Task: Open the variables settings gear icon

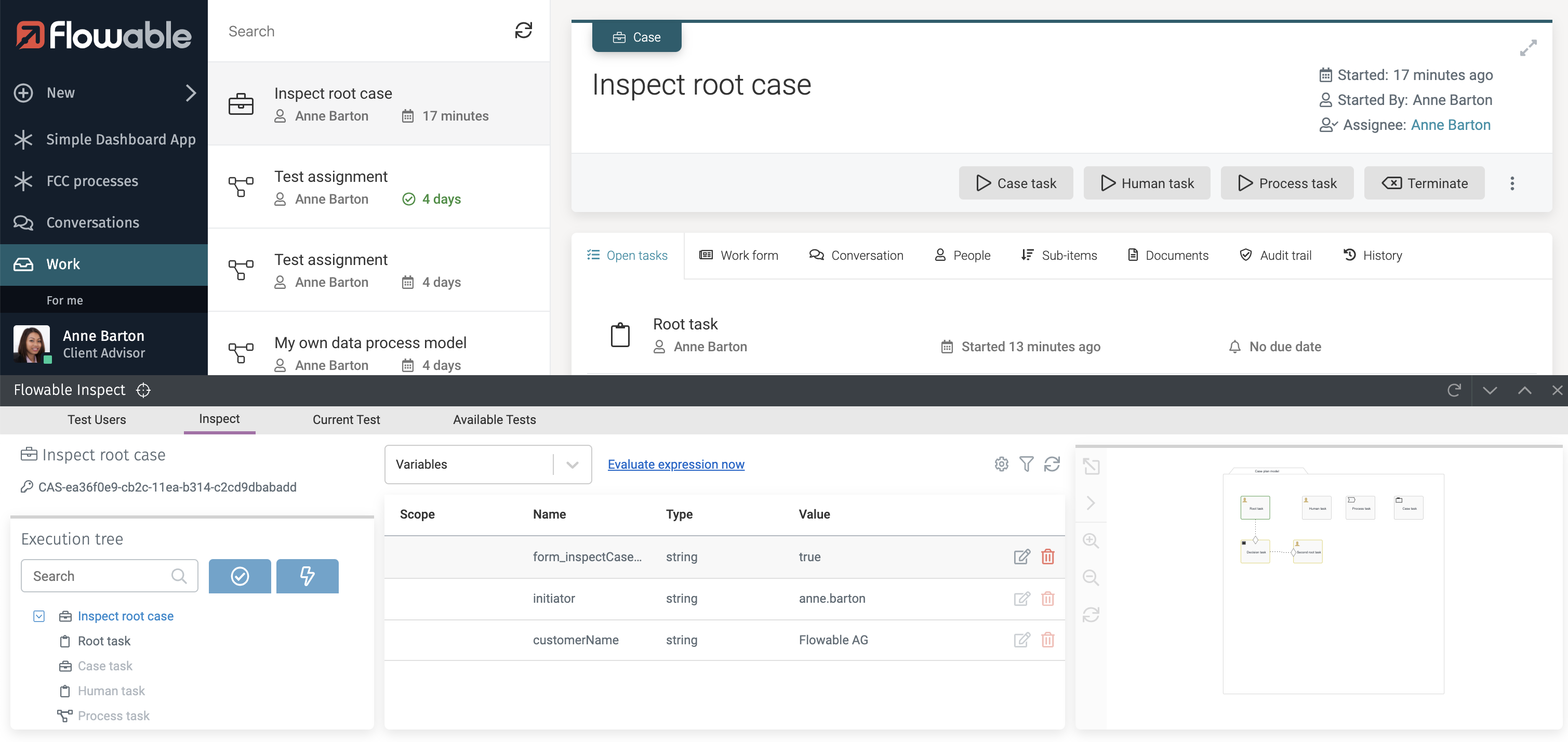Action: pos(1001,465)
